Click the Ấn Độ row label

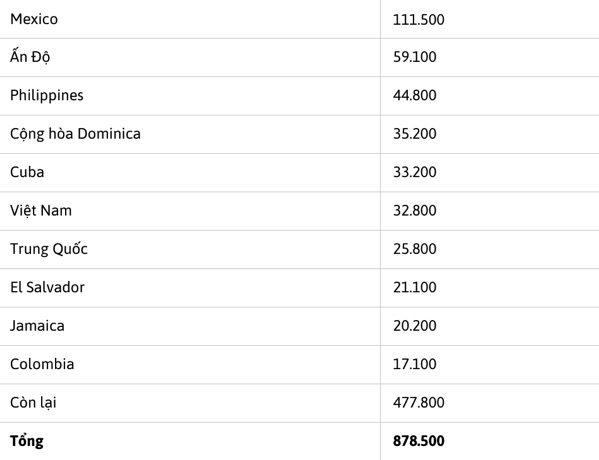point(30,57)
